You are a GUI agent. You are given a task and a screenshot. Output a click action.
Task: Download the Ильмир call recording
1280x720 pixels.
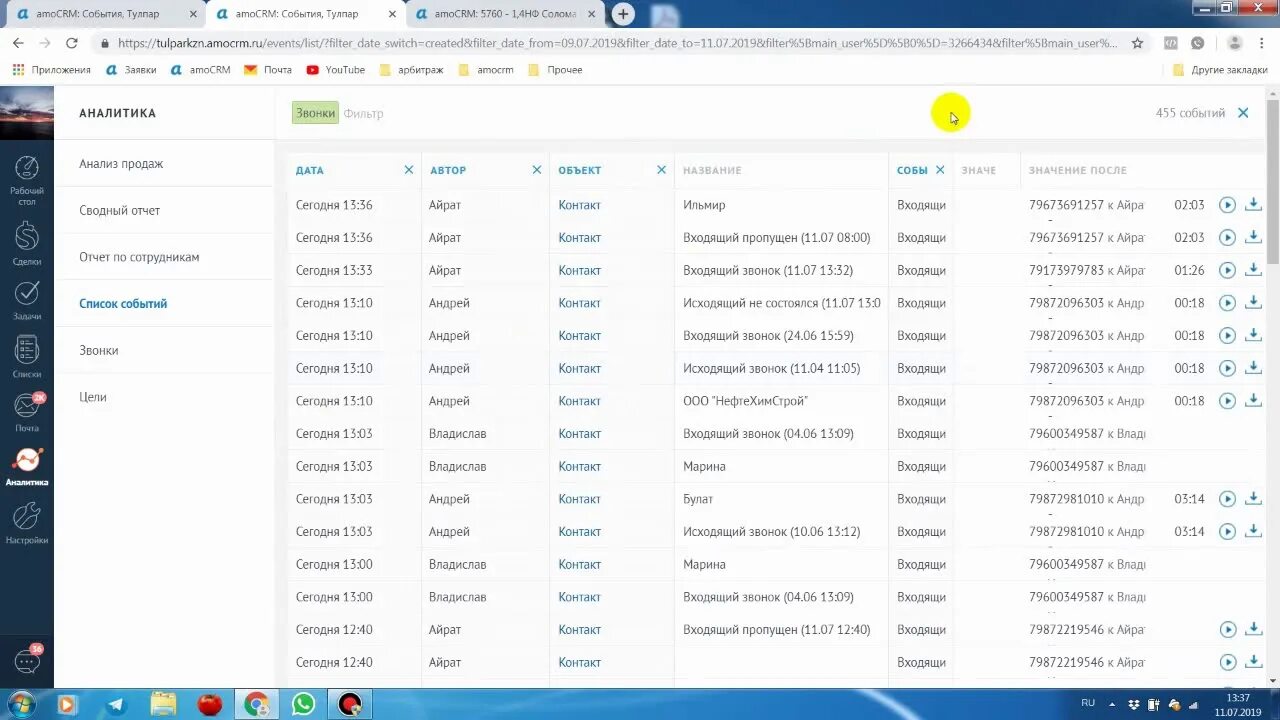click(x=1253, y=205)
